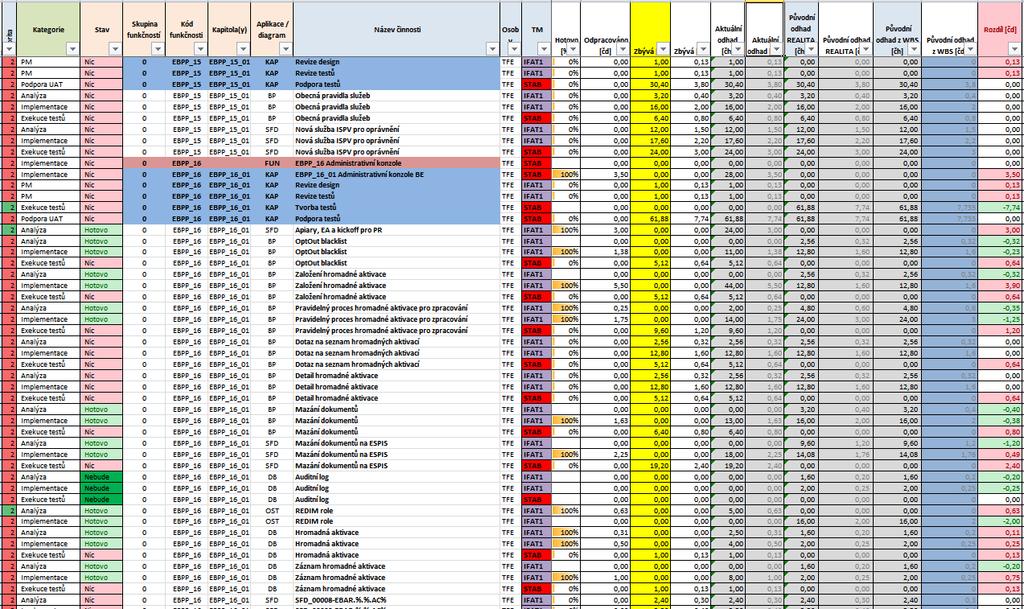Select the 'Tvorba testů' activity cell
This screenshot has width=1024, height=609.
tap(397, 208)
